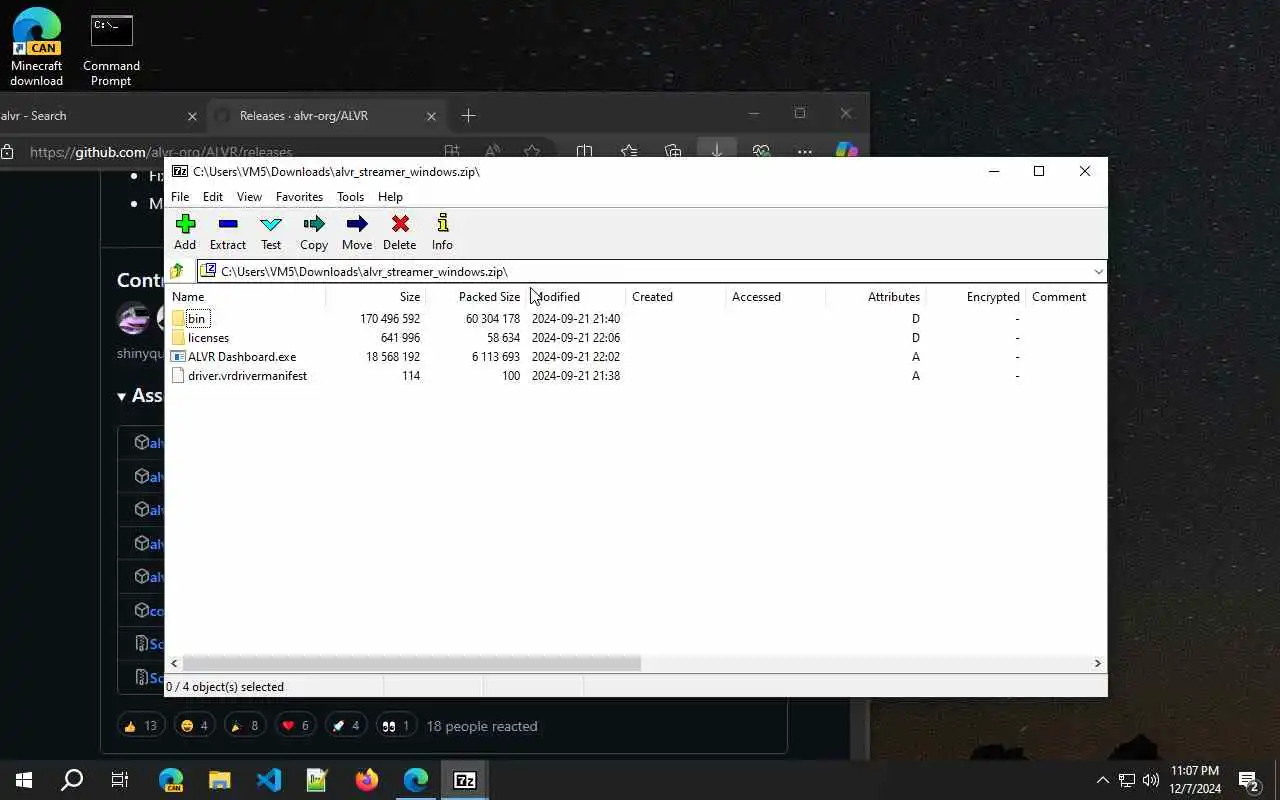Open Task View on taskbar
This screenshot has height=800, width=1280.
coord(120,780)
